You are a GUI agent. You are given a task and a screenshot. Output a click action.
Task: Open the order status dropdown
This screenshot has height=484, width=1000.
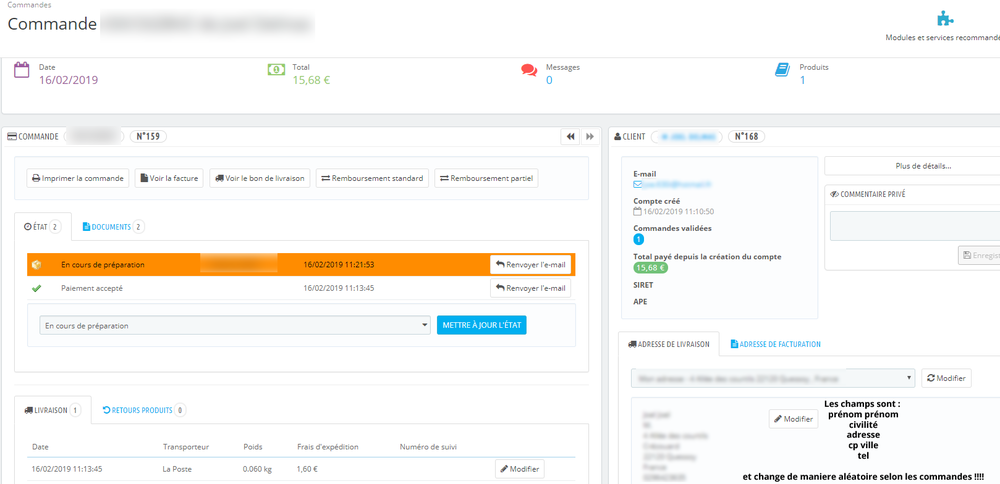pyautogui.click(x=235, y=325)
